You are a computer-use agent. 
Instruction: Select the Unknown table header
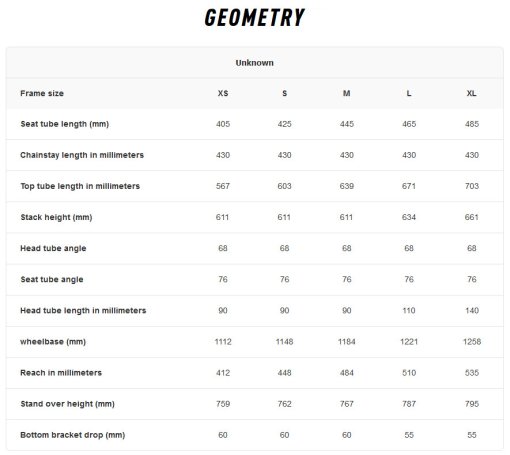point(255,63)
